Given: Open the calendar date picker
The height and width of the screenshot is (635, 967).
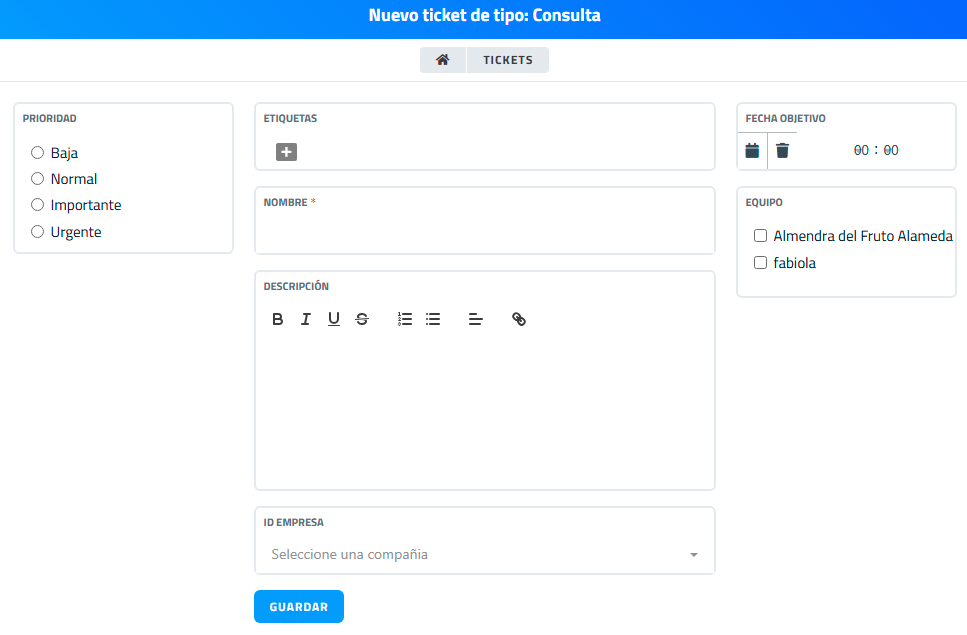Looking at the screenshot, I should 752,150.
